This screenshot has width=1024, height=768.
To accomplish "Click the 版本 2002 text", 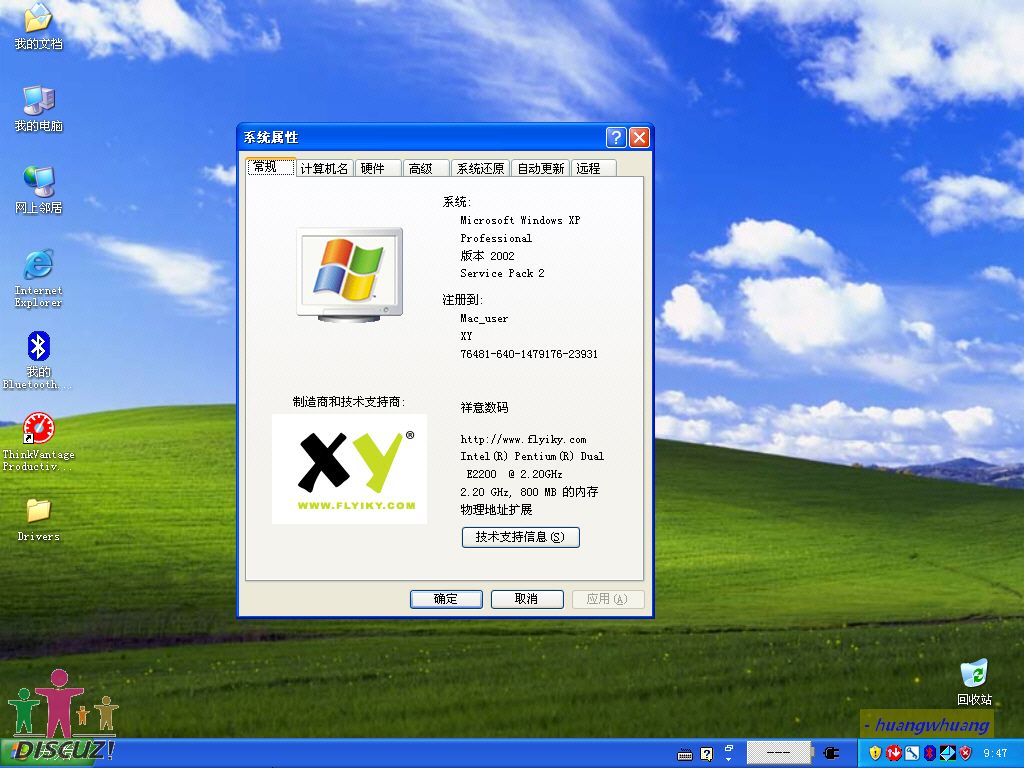I will (487, 256).
